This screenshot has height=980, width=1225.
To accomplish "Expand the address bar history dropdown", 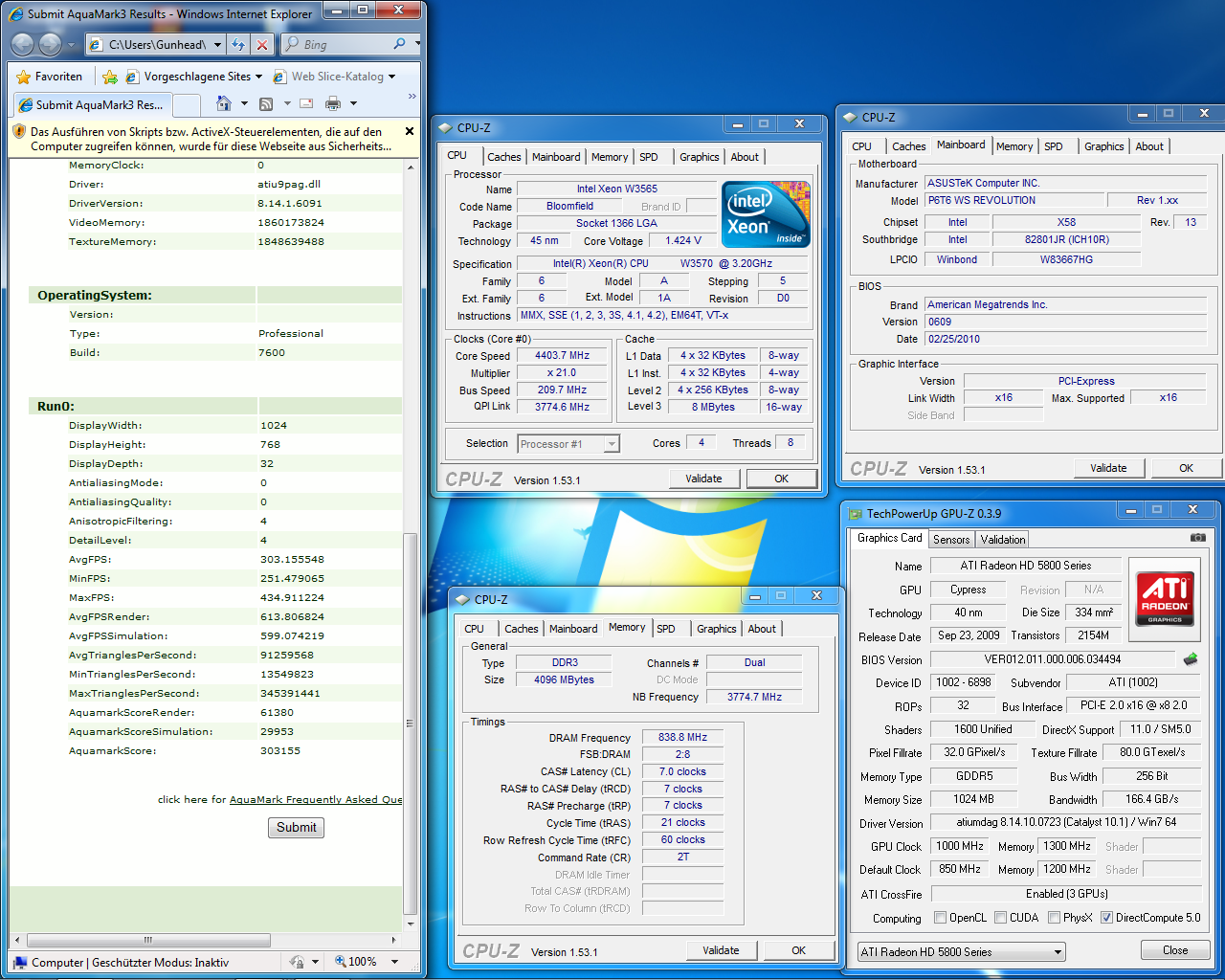I will 218,44.
